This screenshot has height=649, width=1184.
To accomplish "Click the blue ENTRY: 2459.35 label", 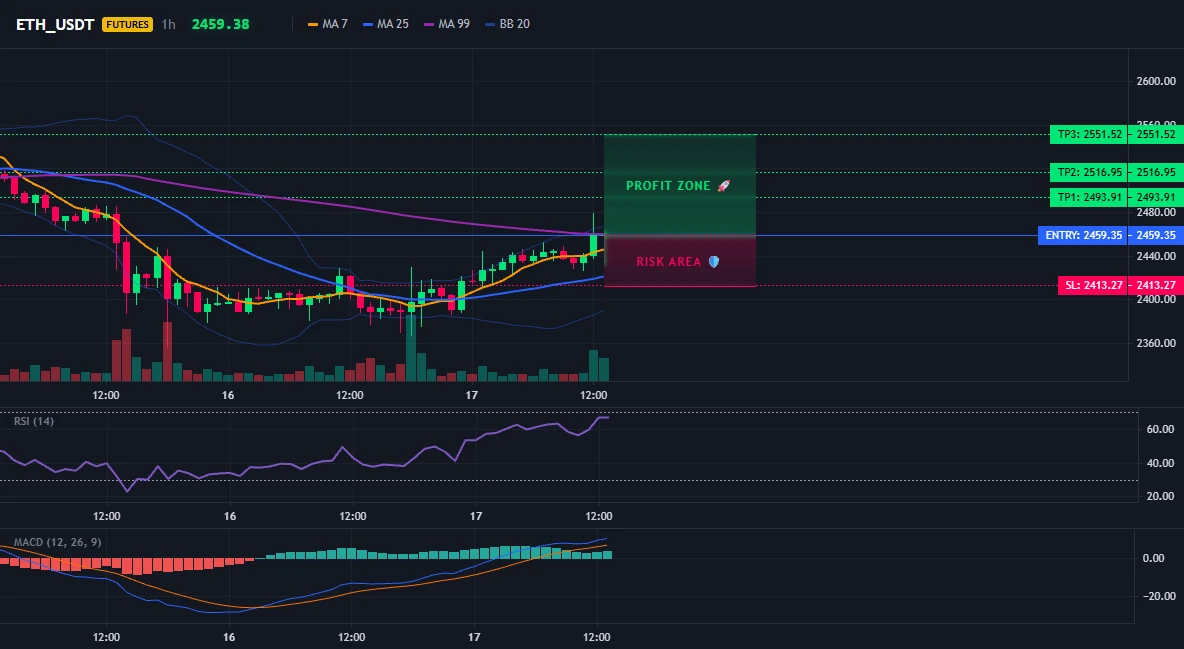I will click(x=1083, y=235).
